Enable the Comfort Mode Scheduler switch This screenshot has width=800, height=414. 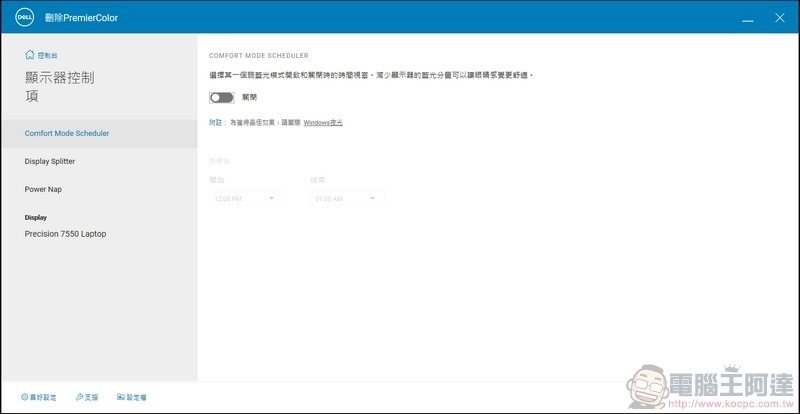pos(221,98)
